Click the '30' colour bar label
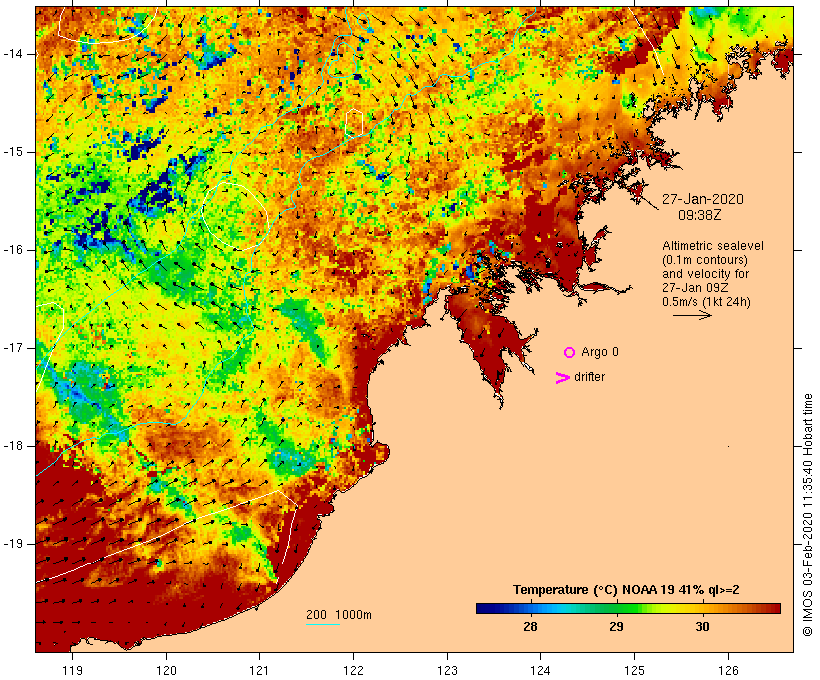The width and height of the screenshot is (820, 680). pyautogui.click(x=702, y=626)
